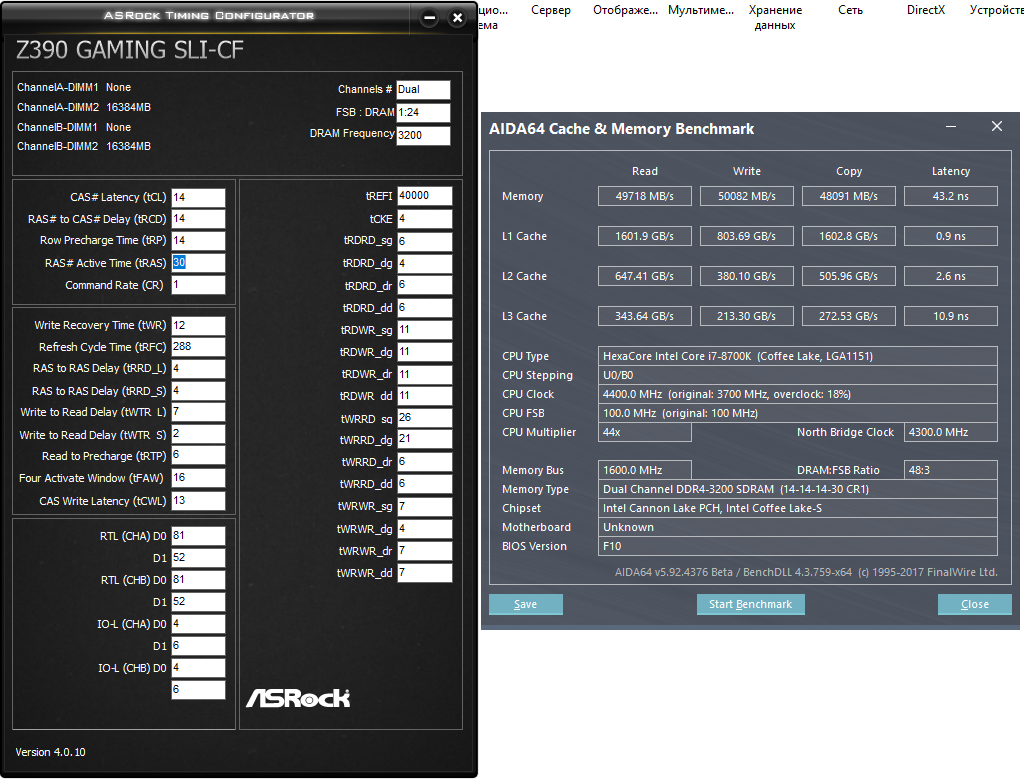This screenshot has width=1024, height=784.
Task: Click ChannelA-DIMM2 16384MB entry
Action: [84, 107]
